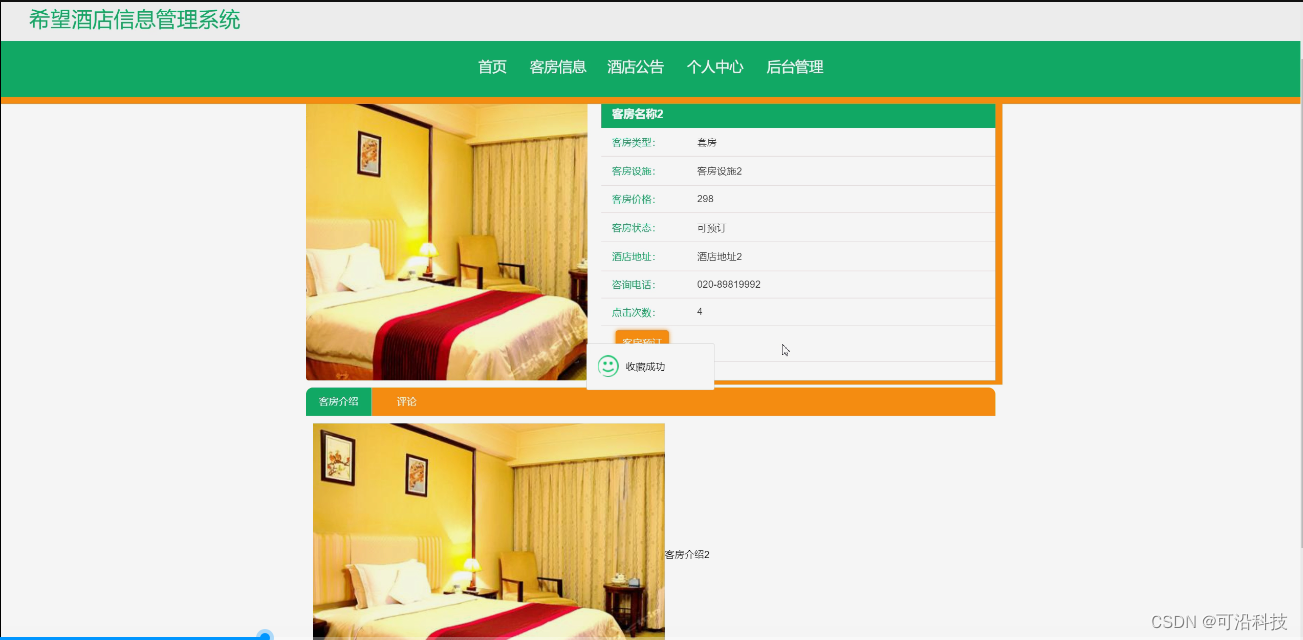Open the 首页 navigation menu item

(491, 67)
